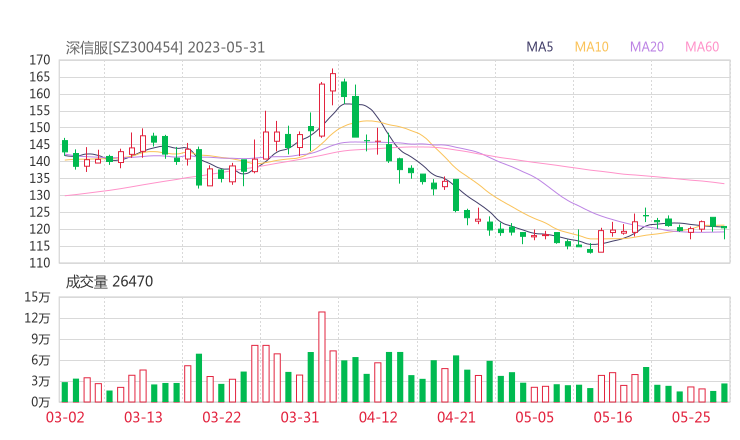The image size is (740, 440).
Task: Click the 04-21 date axis label
Action: click(x=456, y=417)
